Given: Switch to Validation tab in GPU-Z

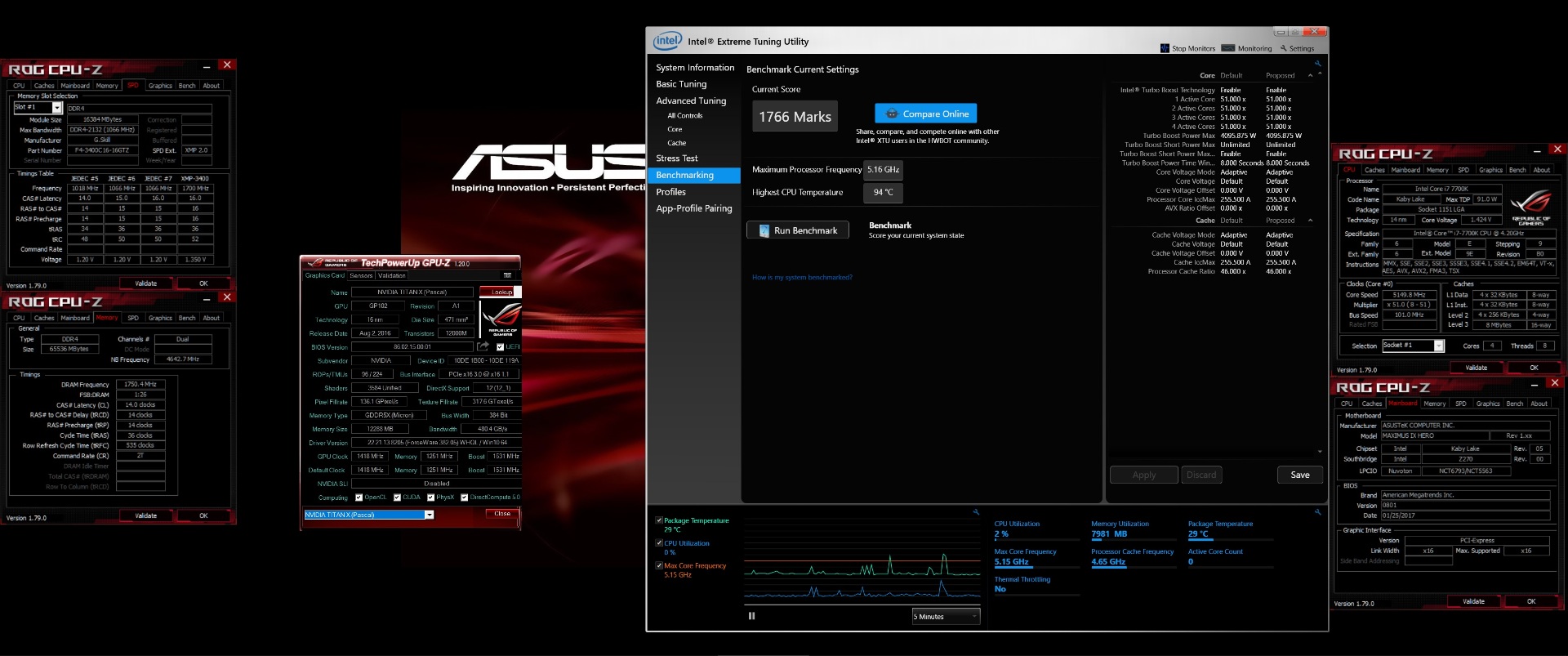Looking at the screenshot, I should pyautogui.click(x=391, y=275).
